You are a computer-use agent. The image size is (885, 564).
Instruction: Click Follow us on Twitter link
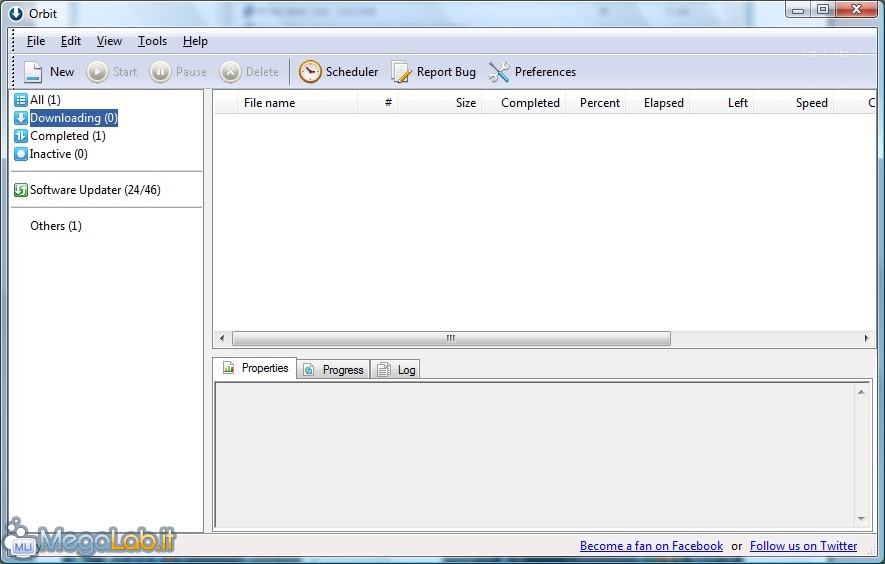pos(803,546)
